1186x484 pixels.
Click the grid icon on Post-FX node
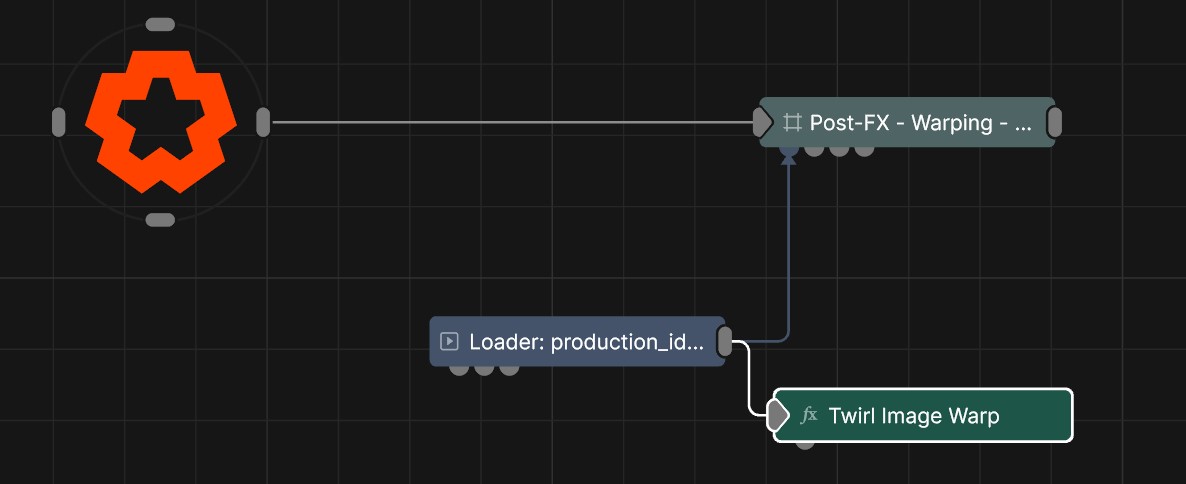tap(792, 122)
